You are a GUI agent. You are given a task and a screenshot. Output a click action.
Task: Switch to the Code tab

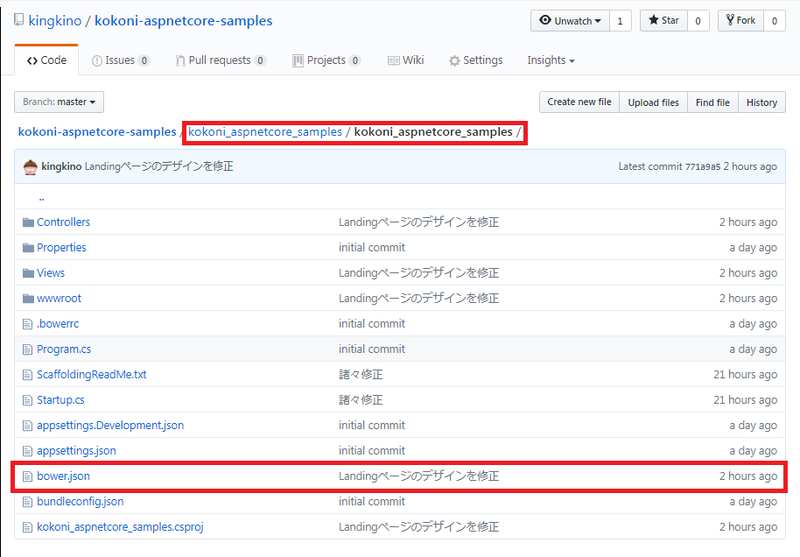46,60
